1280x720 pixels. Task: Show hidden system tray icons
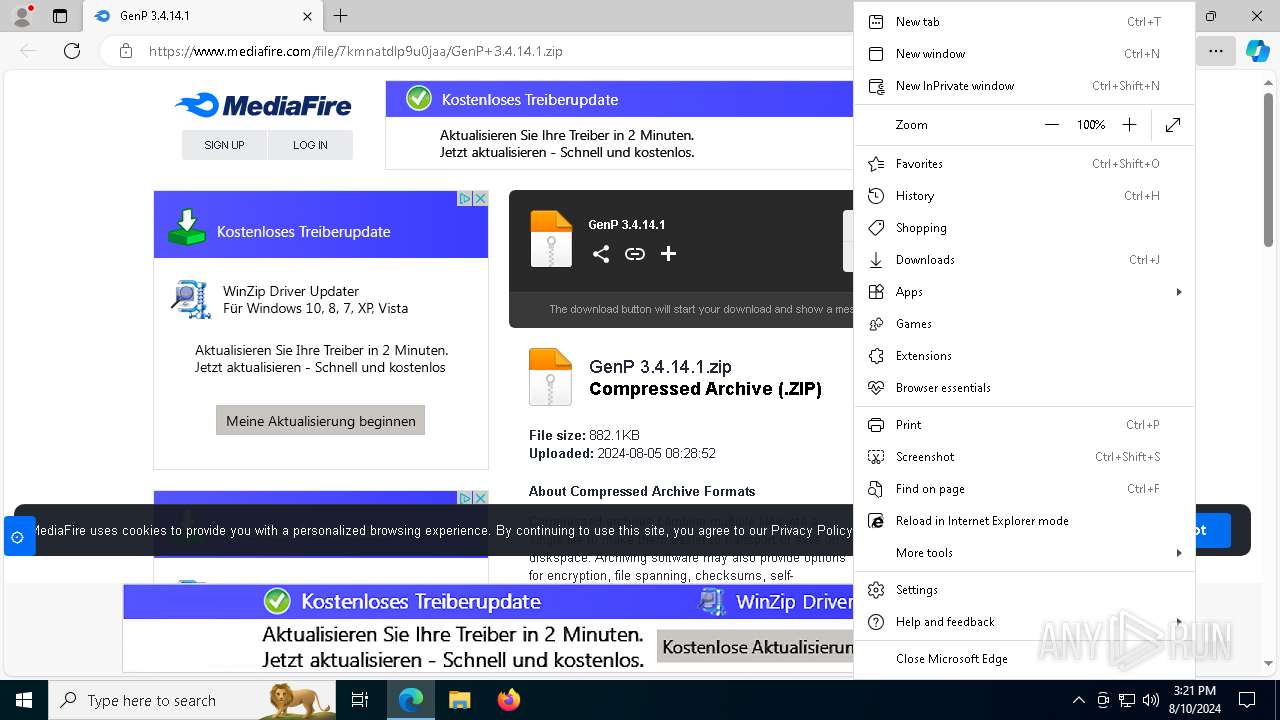(1078, 700)
